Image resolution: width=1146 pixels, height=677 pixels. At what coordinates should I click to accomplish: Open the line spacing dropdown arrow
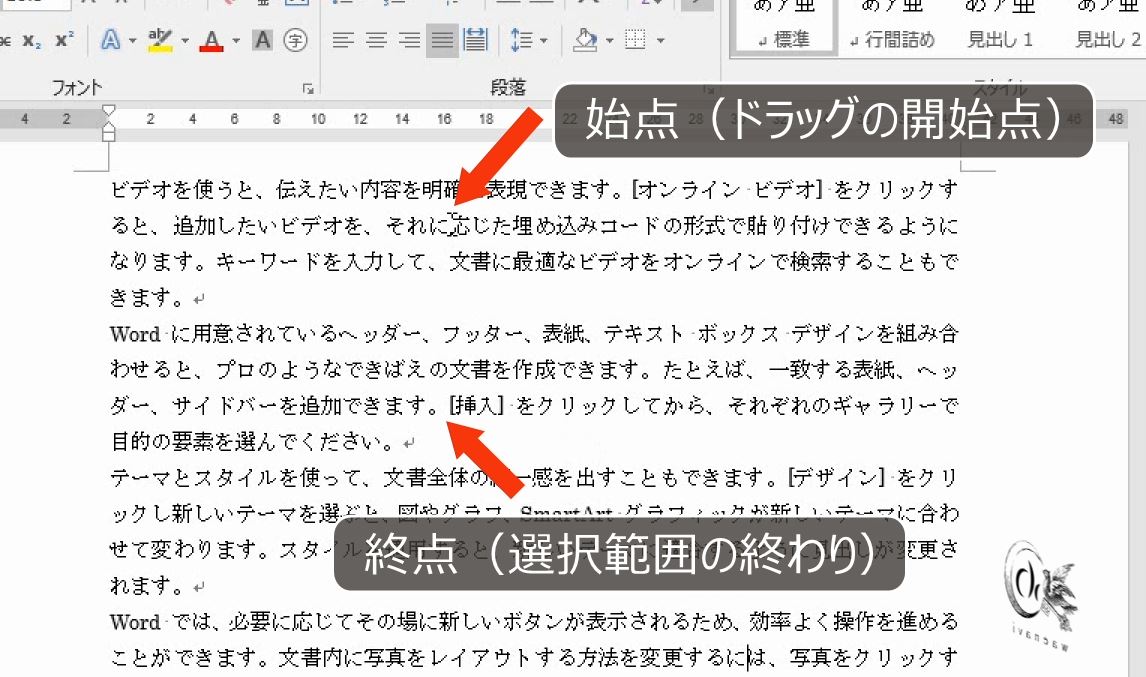(543, 41)
